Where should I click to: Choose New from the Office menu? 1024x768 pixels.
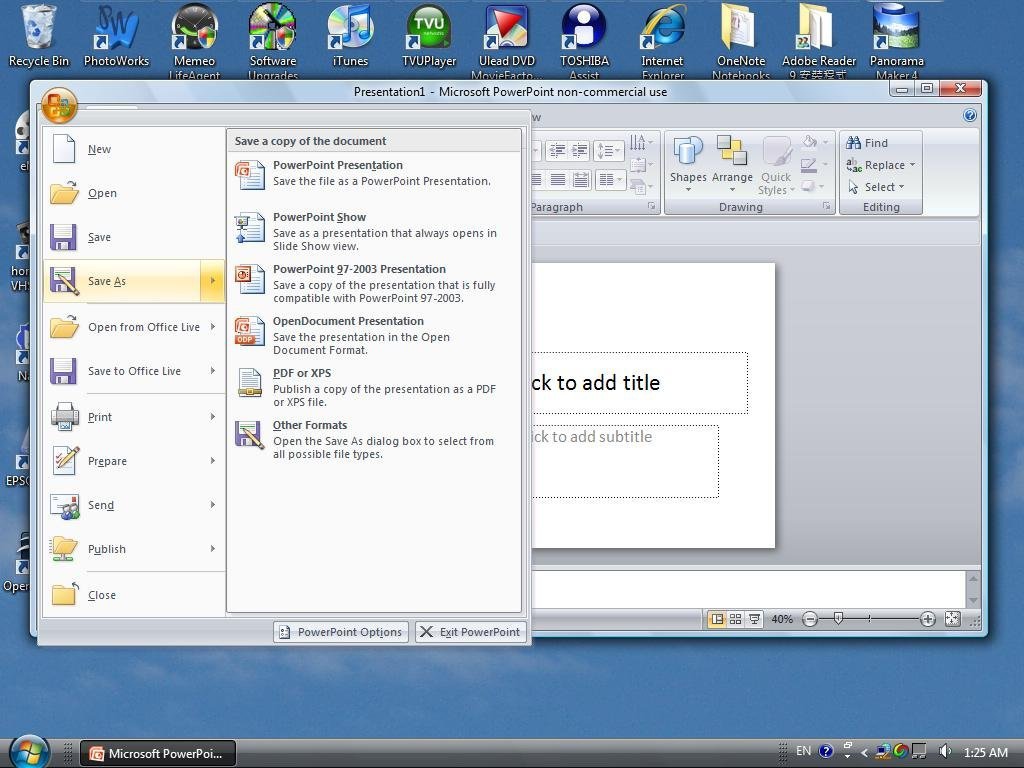99,149
